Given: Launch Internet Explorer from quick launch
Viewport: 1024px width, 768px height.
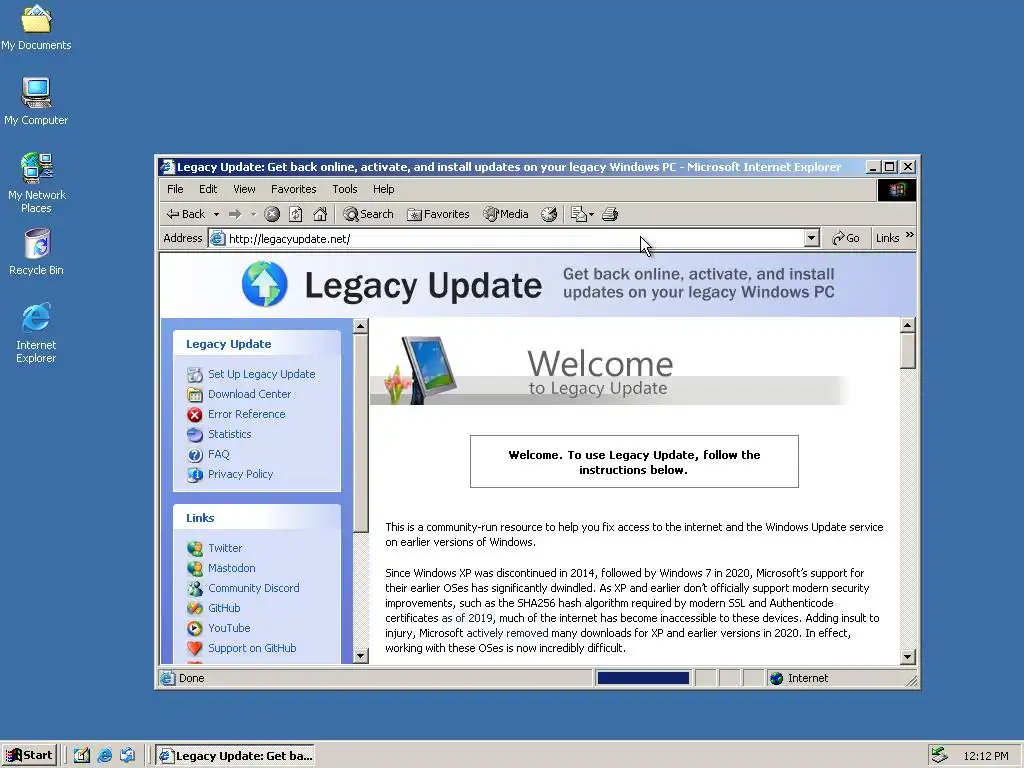Looking at the screenshot, I should 104,756.
